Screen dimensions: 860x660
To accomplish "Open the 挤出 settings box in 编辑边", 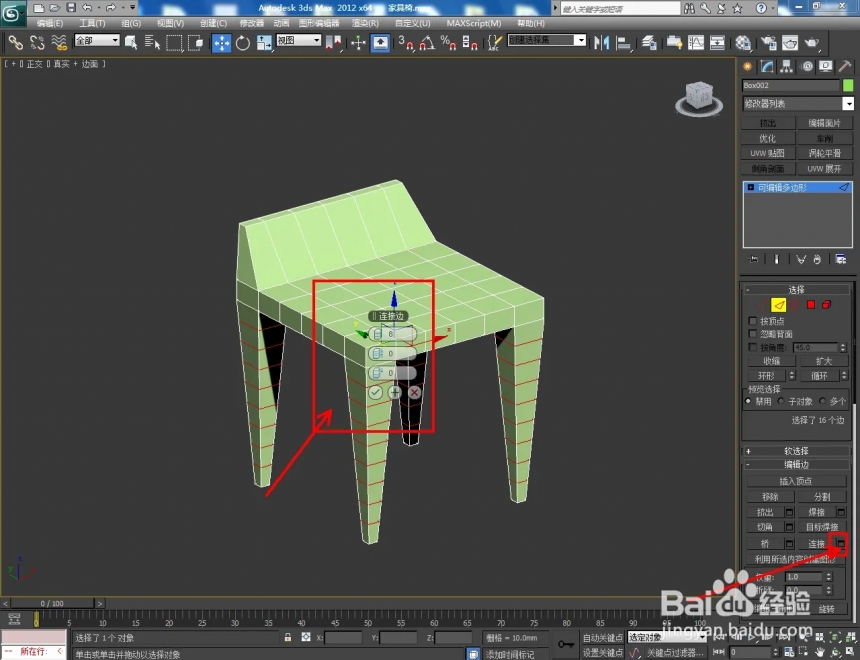I will (789, 512).
